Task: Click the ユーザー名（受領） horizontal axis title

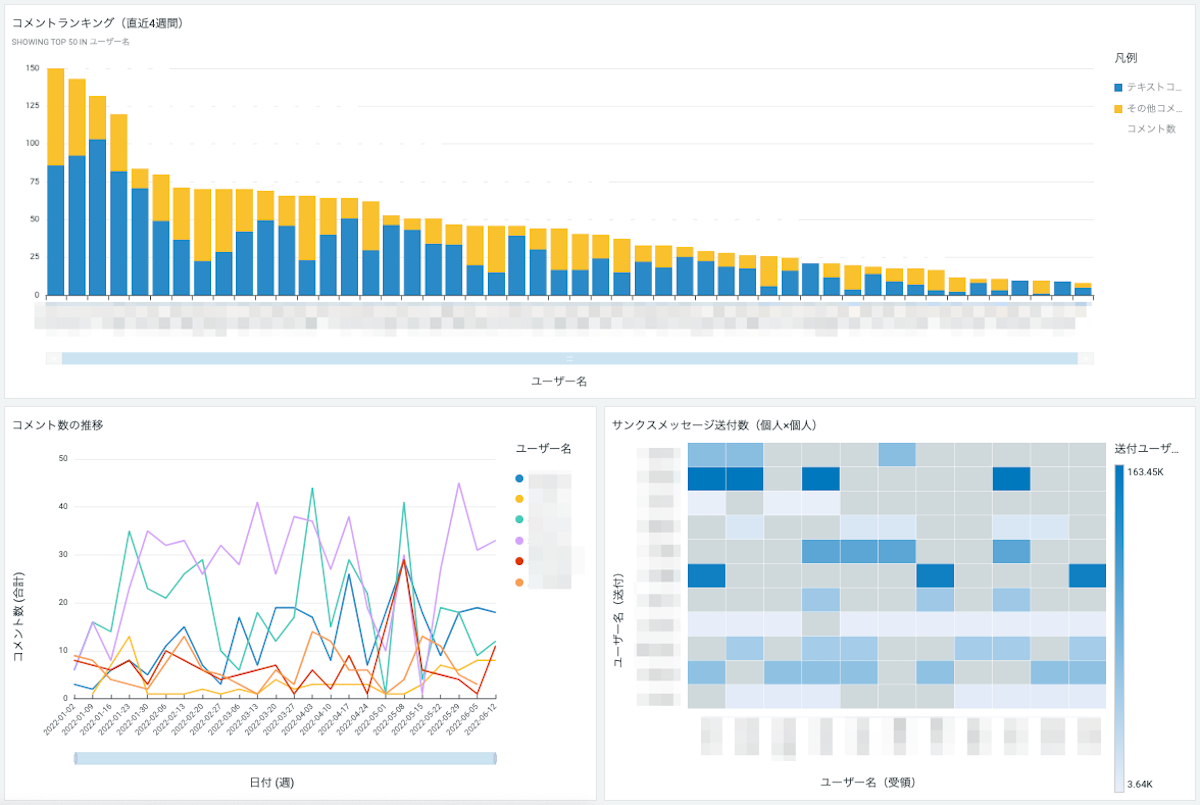Action: [x=868, y=782]
